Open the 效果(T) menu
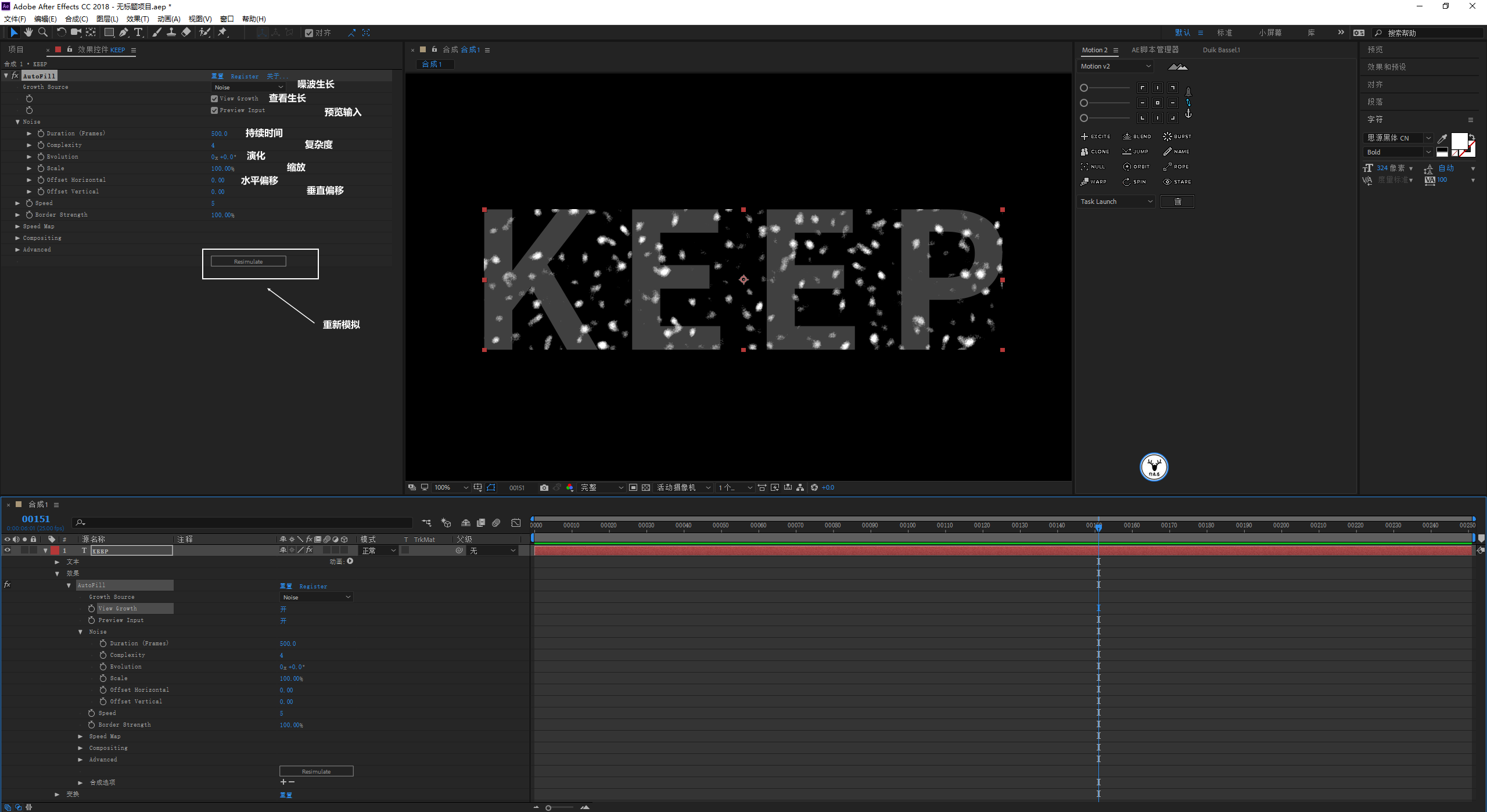 coord(138,19)
